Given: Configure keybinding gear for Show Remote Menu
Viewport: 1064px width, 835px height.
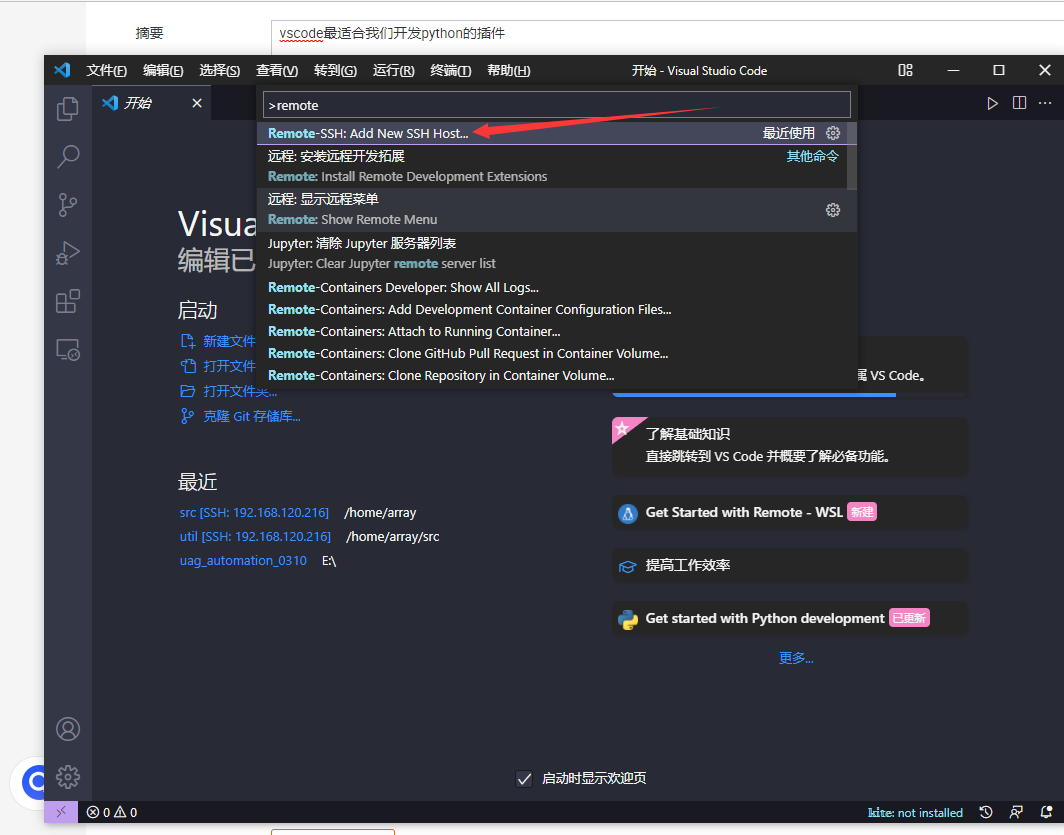Looking at the screenshot, I should click(x=833, y=210).
